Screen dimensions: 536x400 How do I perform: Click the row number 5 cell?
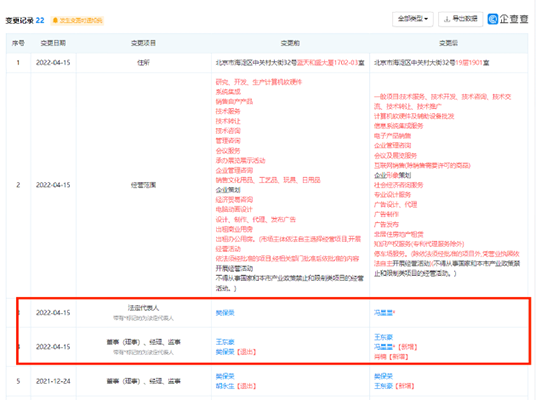(x=18, y=381)
